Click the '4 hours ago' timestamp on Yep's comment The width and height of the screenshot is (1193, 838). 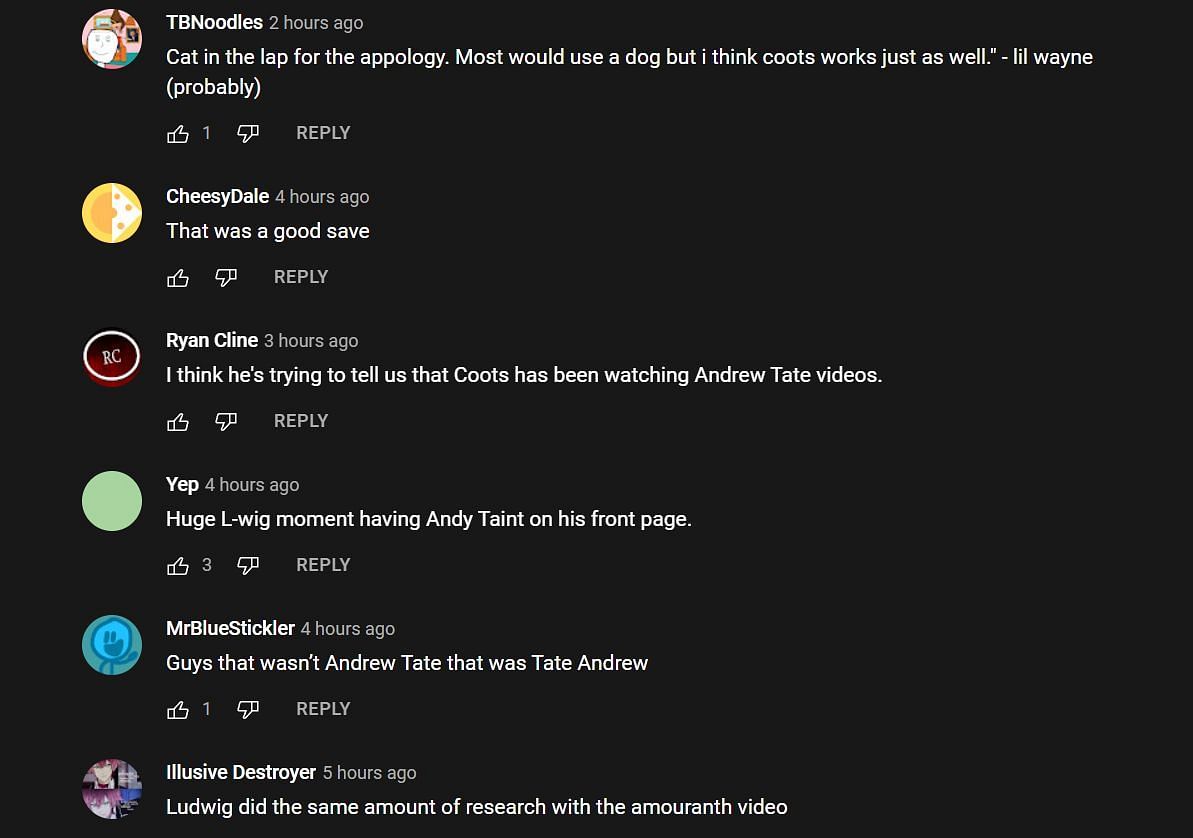[252, 485]
